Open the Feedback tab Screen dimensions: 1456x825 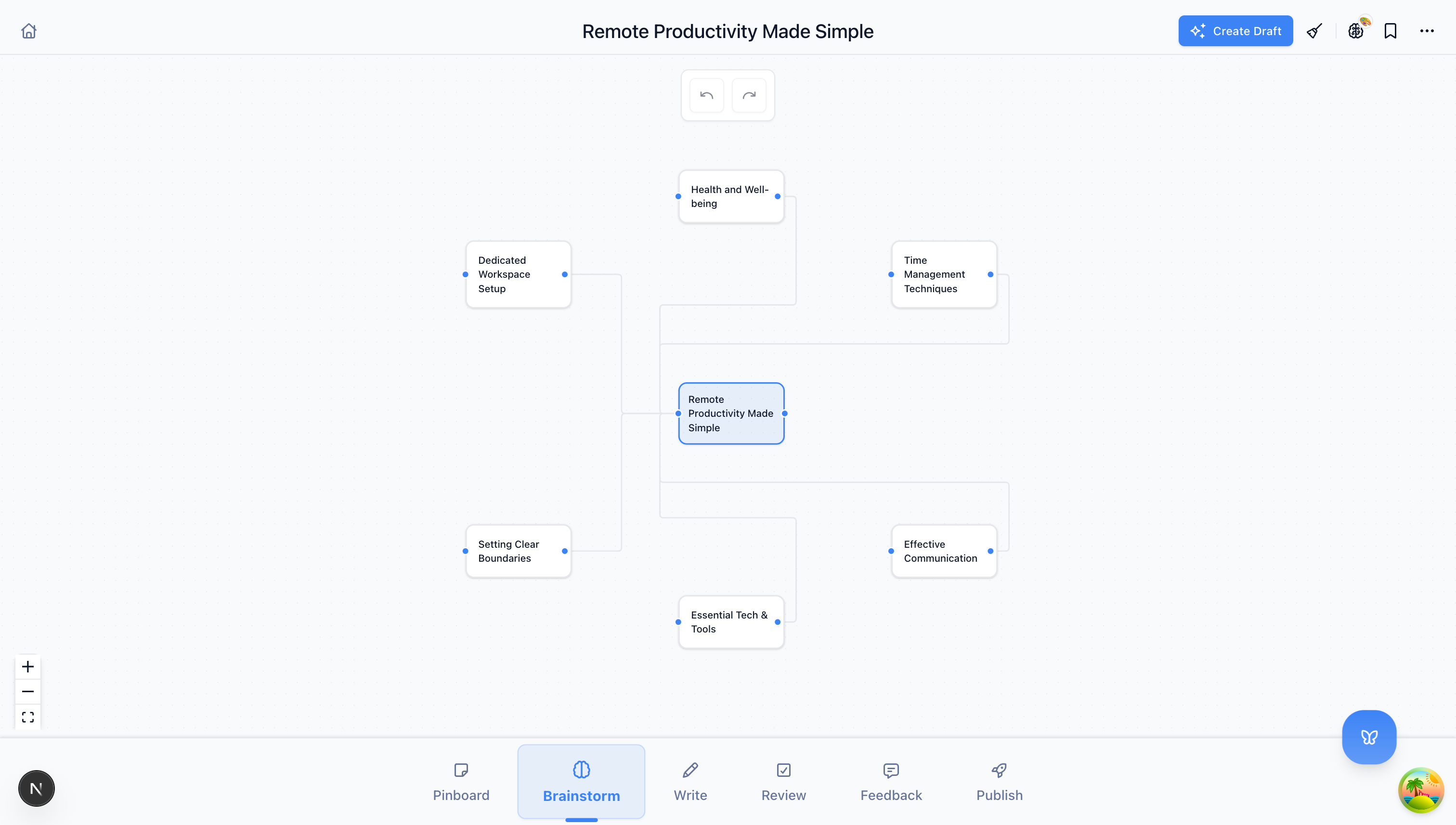coord(891,782)
